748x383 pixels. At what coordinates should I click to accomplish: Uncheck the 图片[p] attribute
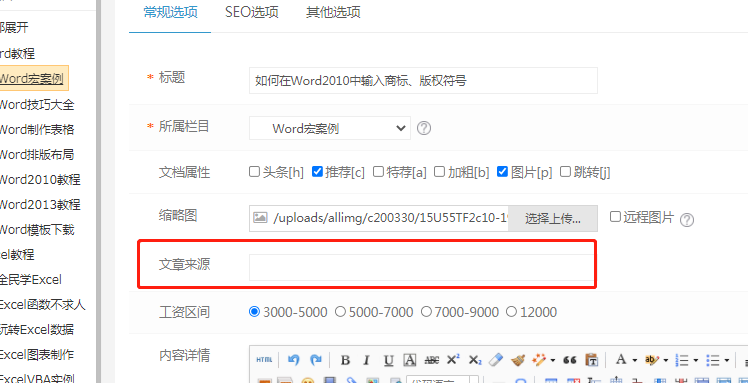(502, 171)
